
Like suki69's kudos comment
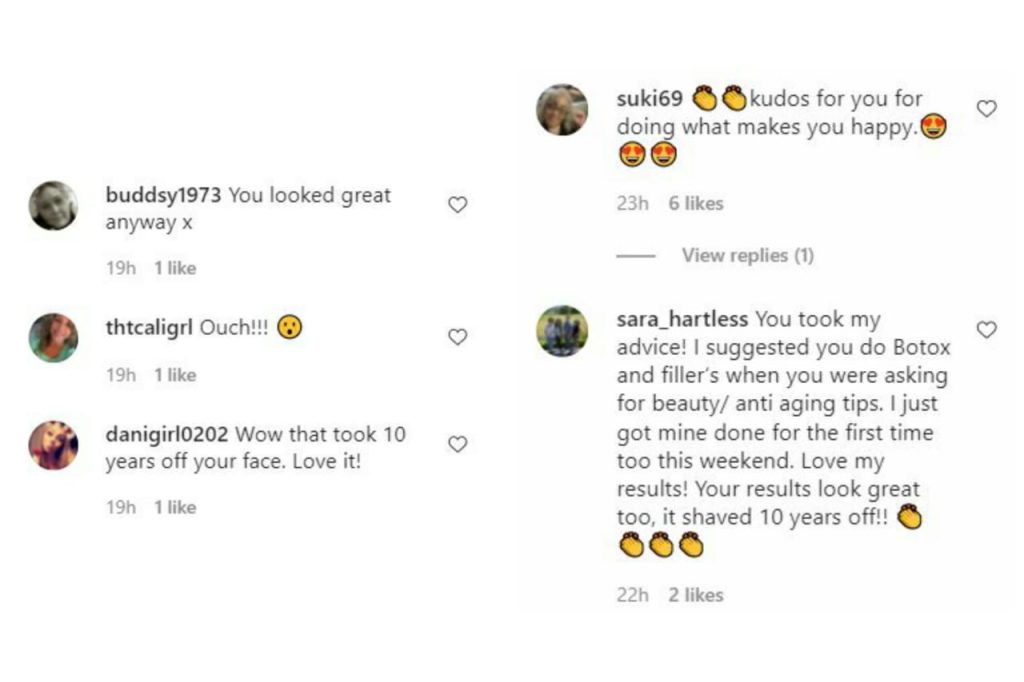(986, 109)
